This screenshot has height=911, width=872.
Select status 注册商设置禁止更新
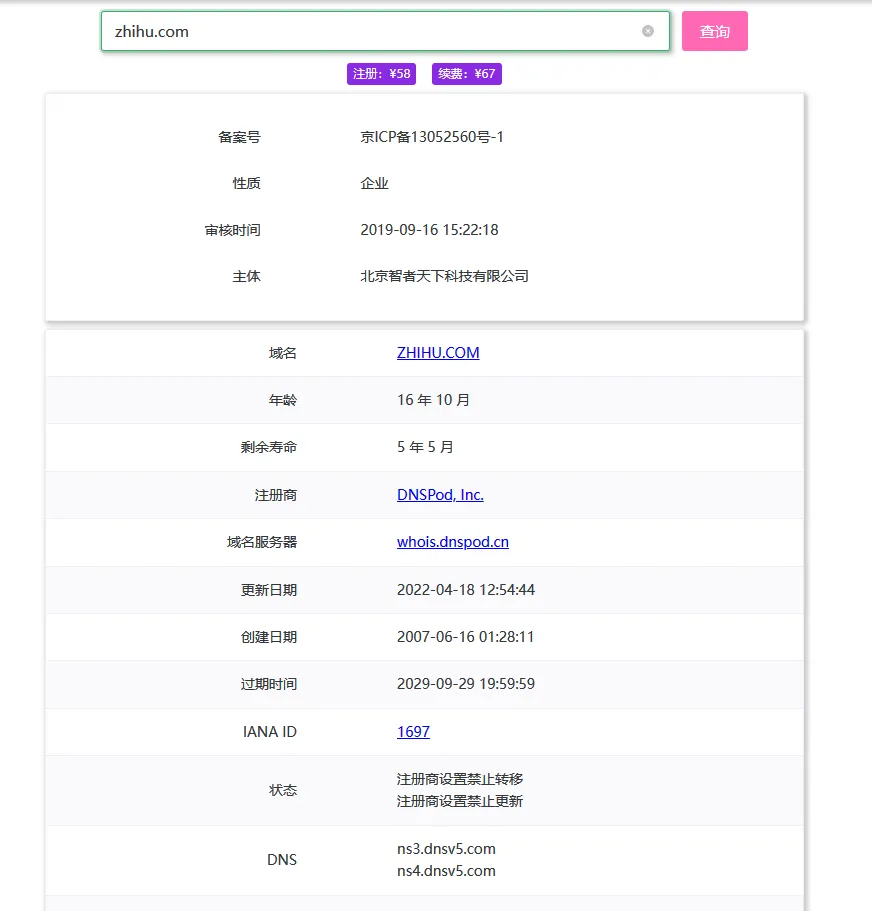[460, 801]
